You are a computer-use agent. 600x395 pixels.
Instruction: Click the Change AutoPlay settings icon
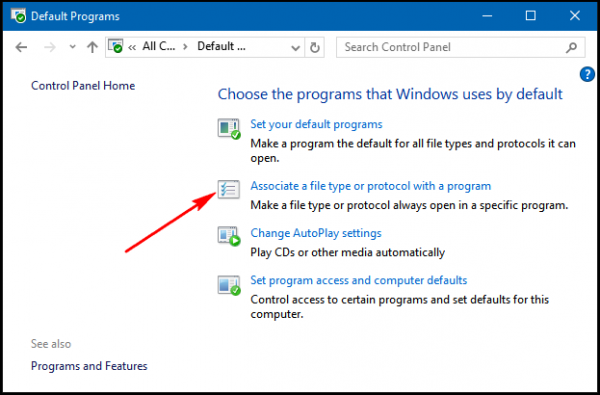(x=229, y=236)
